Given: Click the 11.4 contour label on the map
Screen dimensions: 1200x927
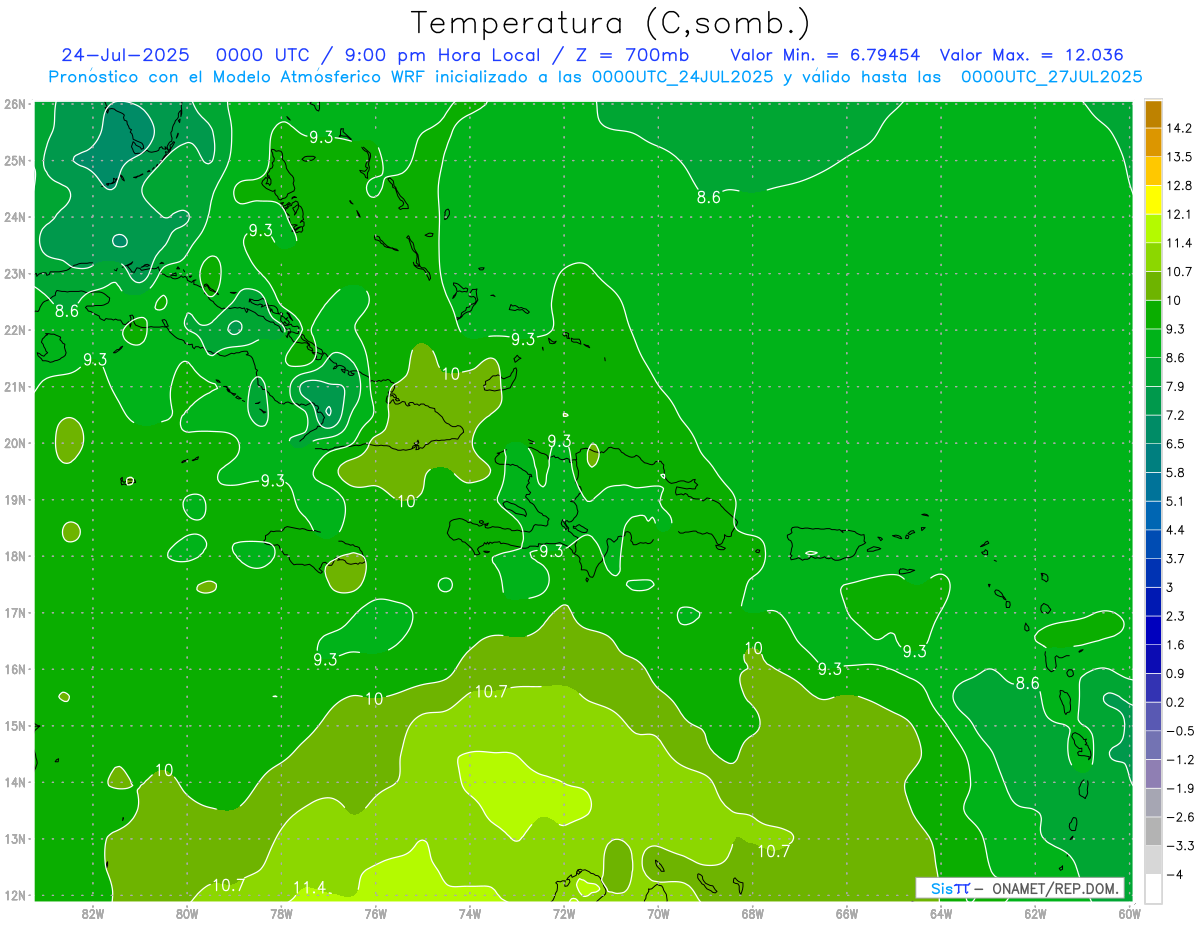Looking at the screenshot, I should point(309,887).
